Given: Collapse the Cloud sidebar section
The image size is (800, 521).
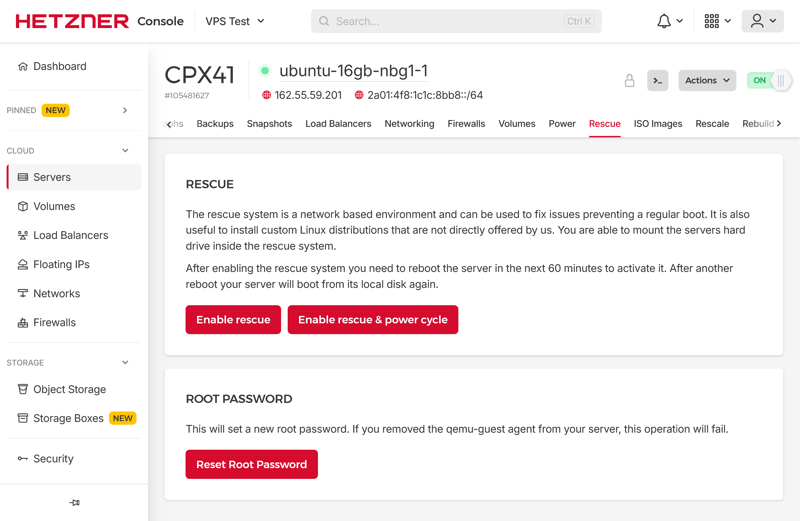Looking at the screenshot, I should pos(125,151).
